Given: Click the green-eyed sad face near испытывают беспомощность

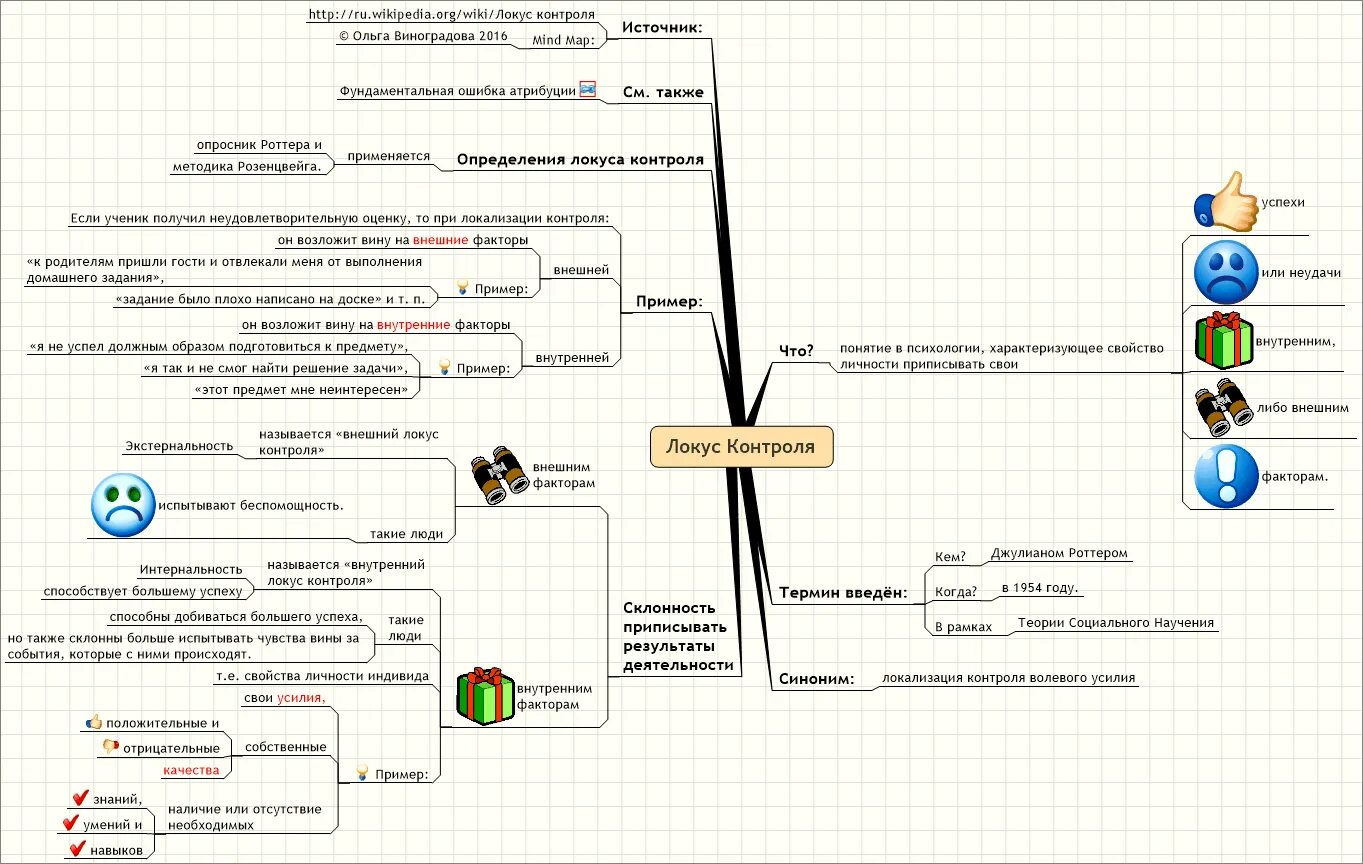Looking at the screenshot, I should click(x=123, y=505).
